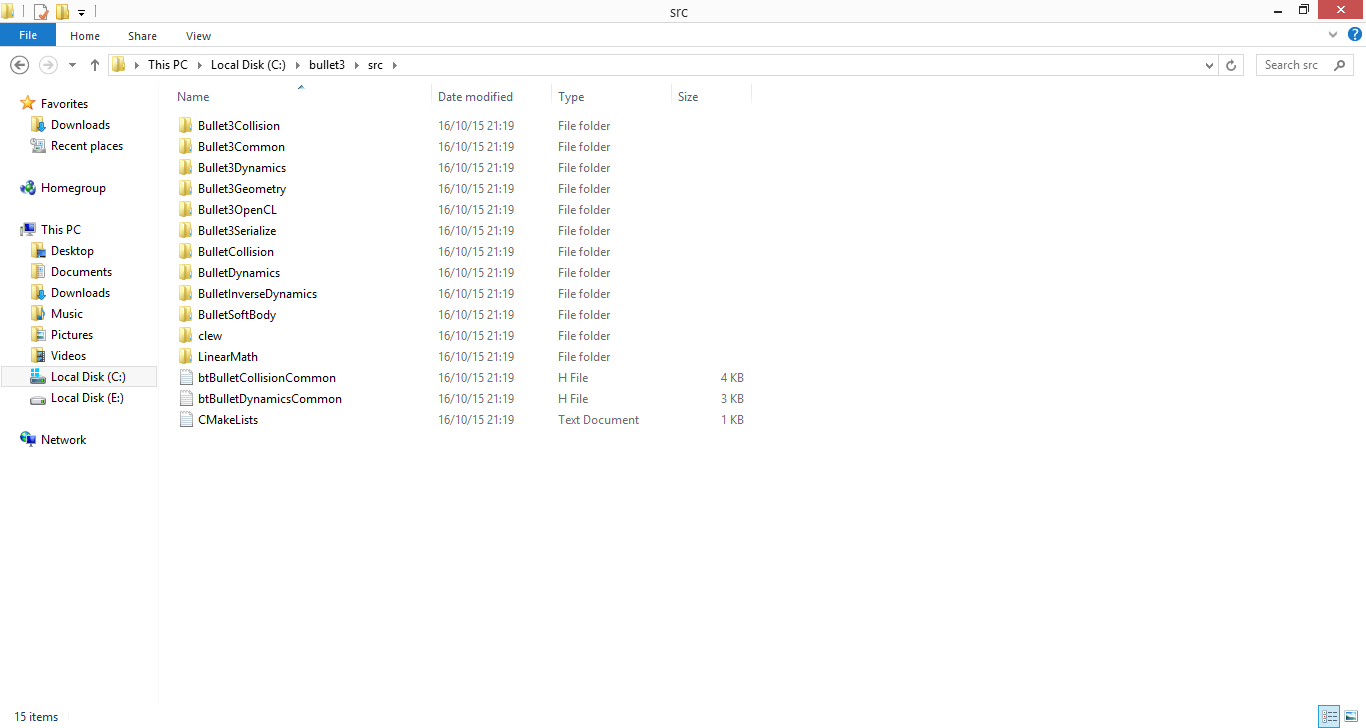Open the Bullet3OpenCL folder icon
Screen dimensions: 1366x728
pyautogui.click(x=185, y=210)
